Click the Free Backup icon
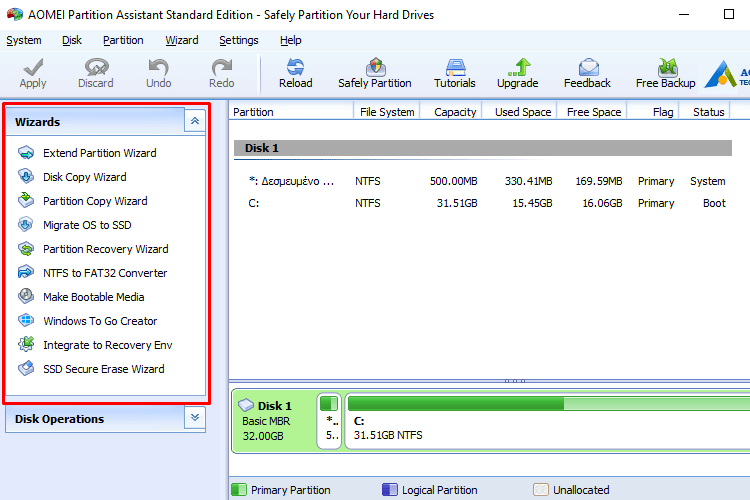Image resolution: width=750 pixels, height=500 pixels. (667, 67)
